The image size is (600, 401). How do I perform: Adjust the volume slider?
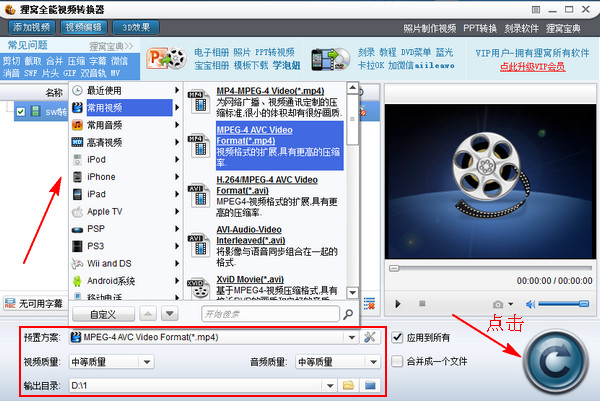pos(563,304)
